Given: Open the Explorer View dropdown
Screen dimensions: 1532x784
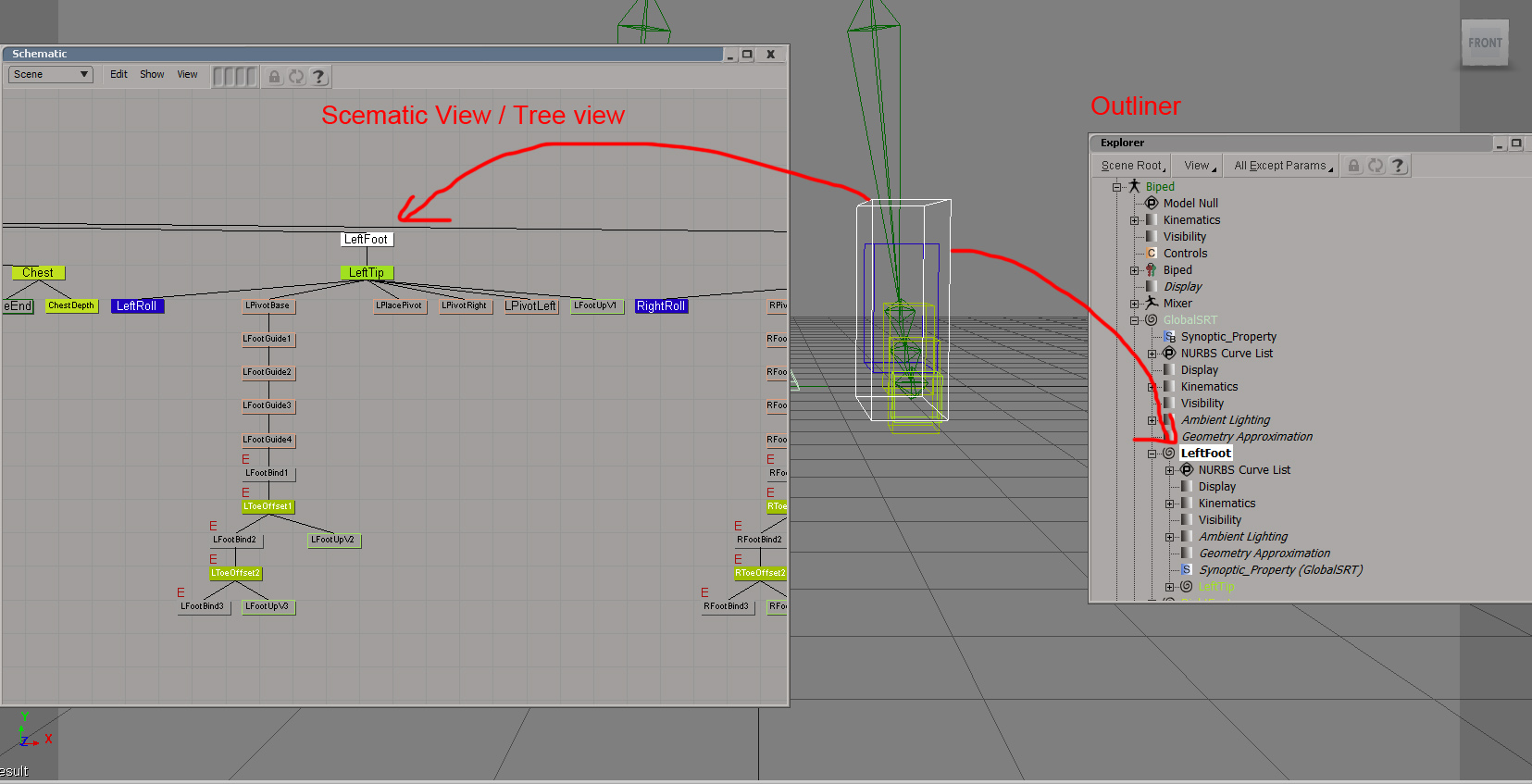Looking at the screenshot, I should click(1200, 166).
